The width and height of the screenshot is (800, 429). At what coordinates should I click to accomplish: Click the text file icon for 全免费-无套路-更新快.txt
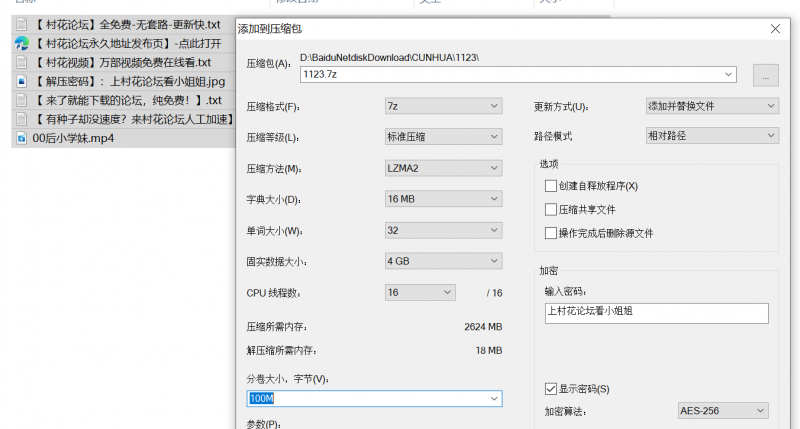coord(20,25)
